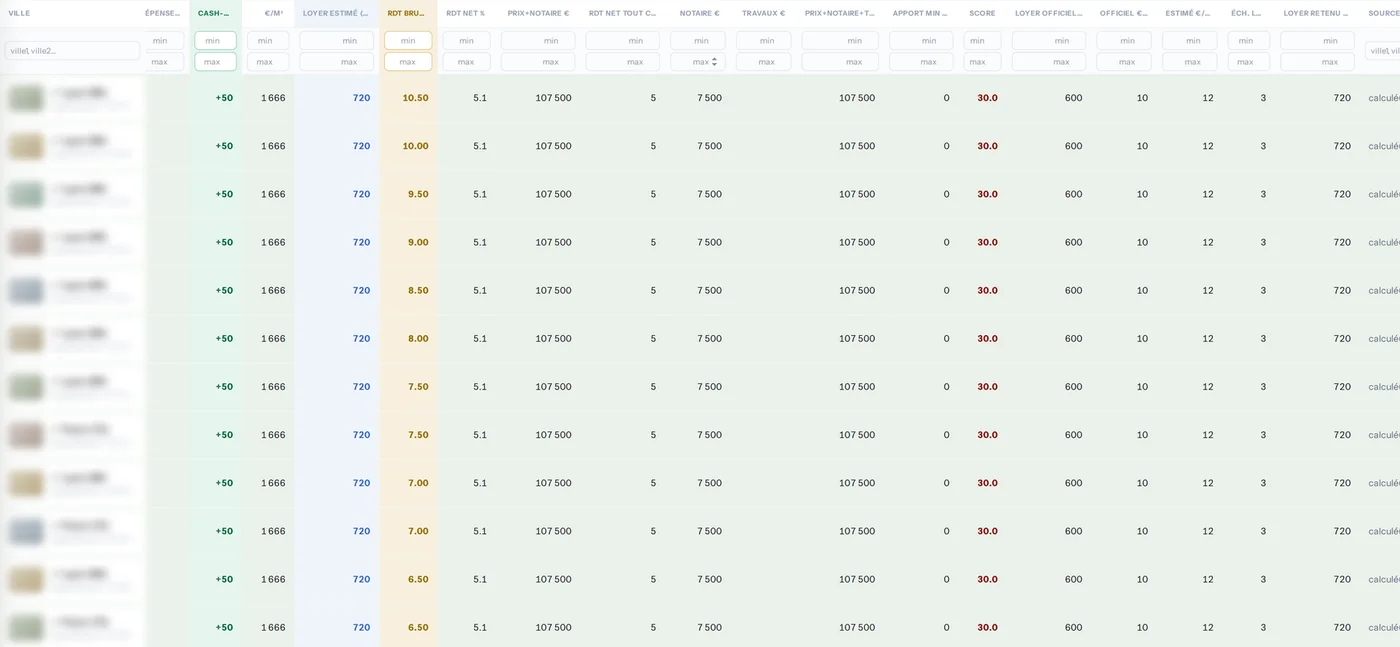Focus the NOTAIRE € min filter
This screenshot has width=1400, height=647.
(x=697, y=40)
